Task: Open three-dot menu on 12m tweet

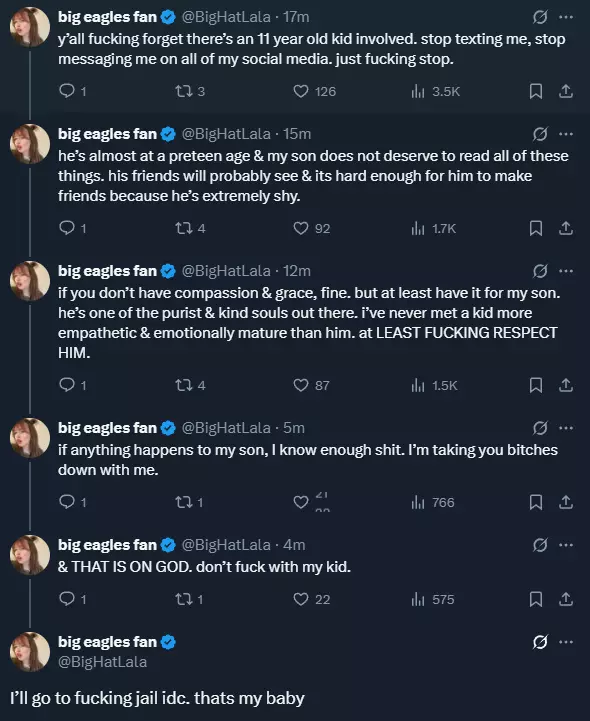Action: (566, 271)
